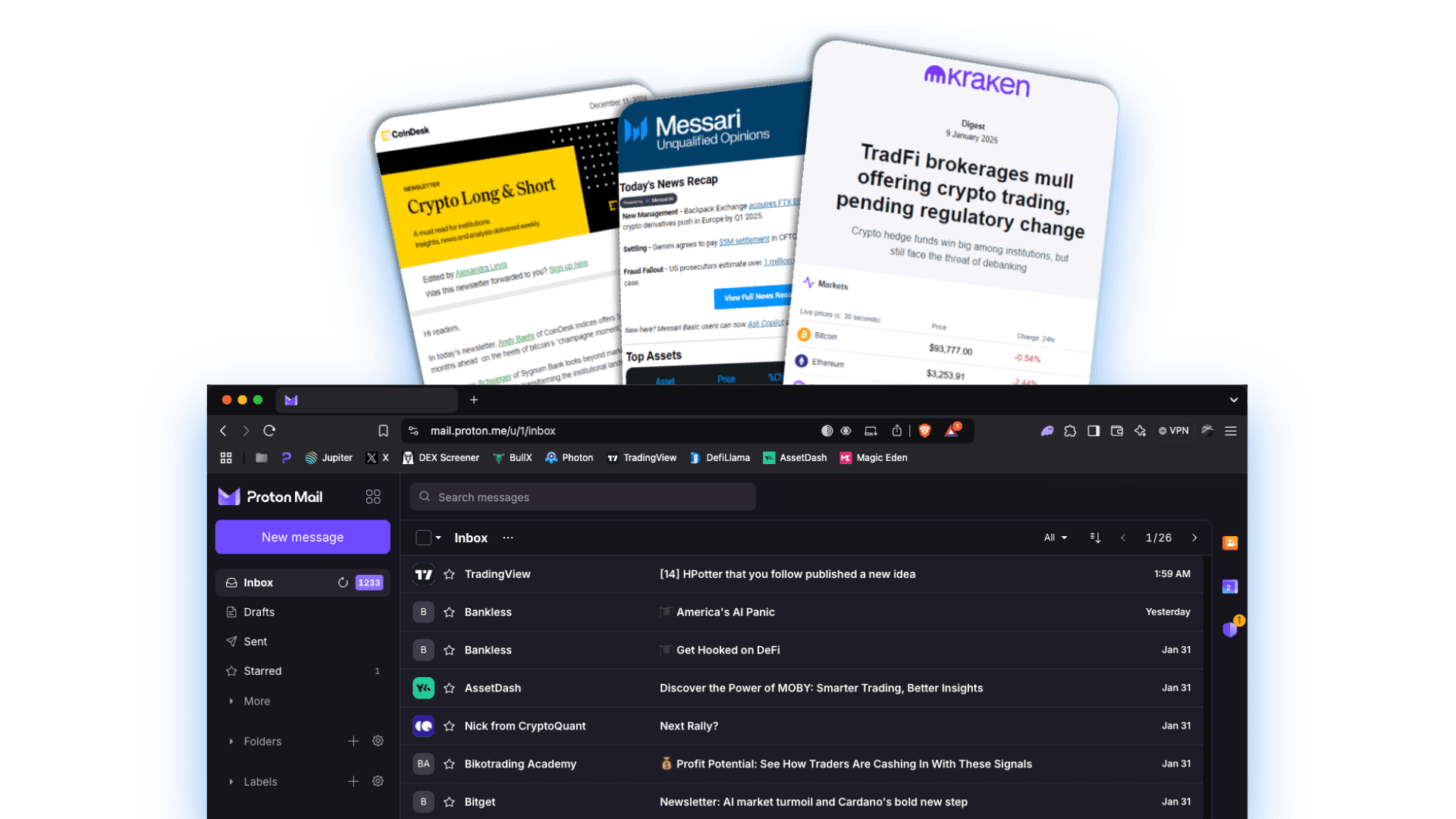Star the Nick from CryptoQuant email

click(449, 726)
